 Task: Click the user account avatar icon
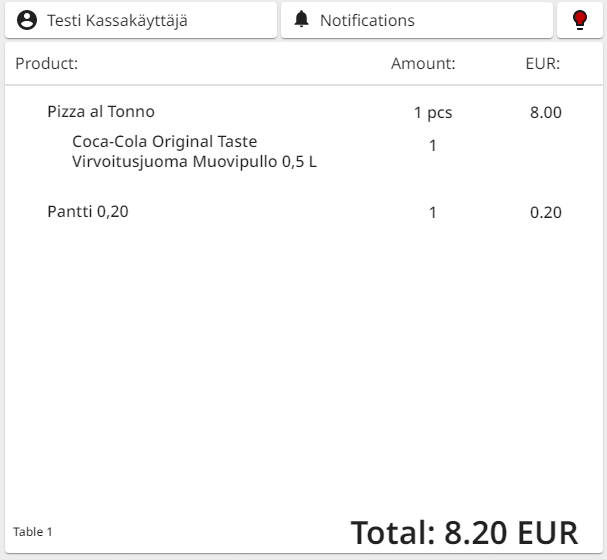pyautogui.click(x=27, y=20)
